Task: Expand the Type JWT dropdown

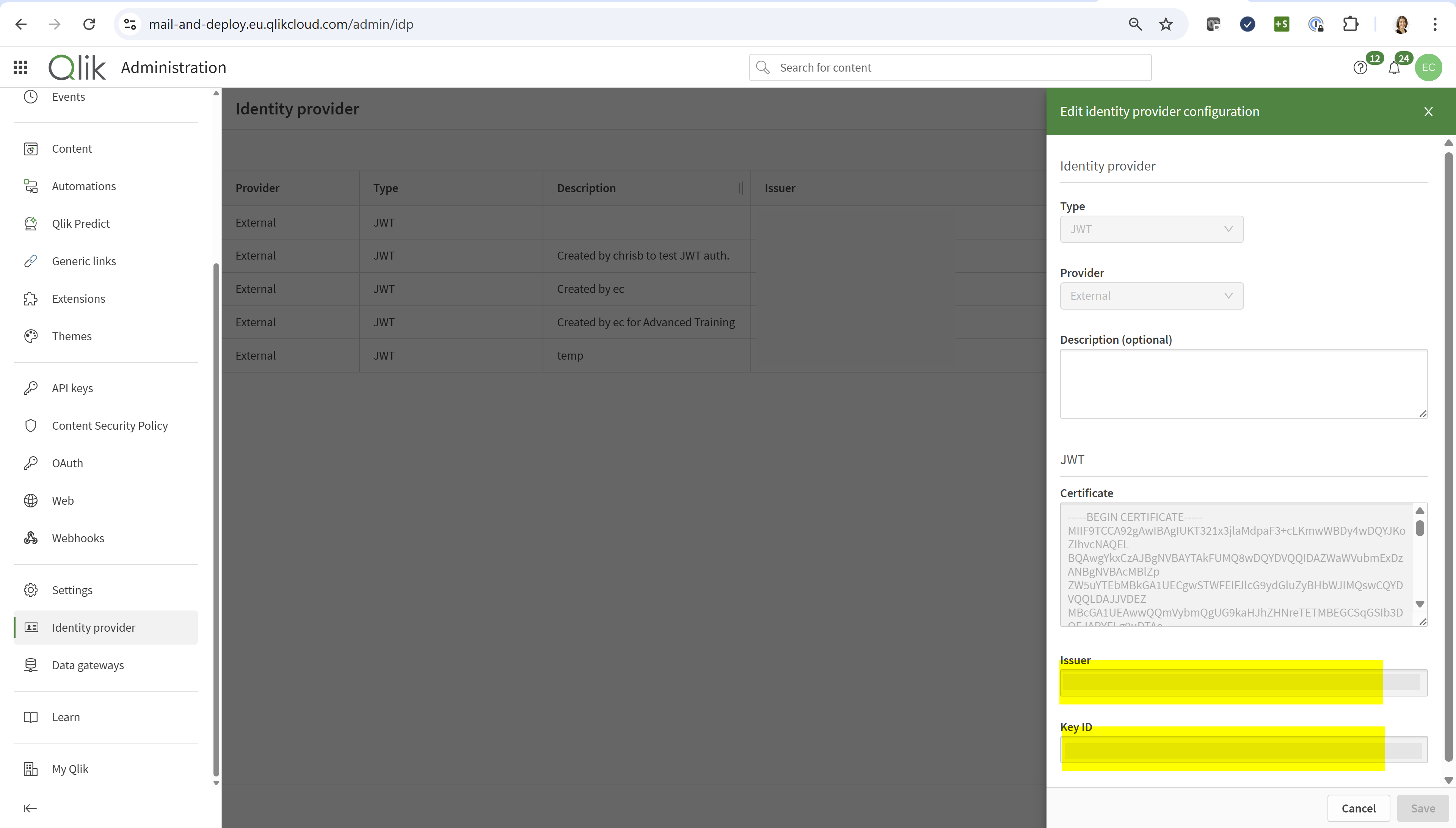Action: pyautogui.click(x=1152, y=229)
